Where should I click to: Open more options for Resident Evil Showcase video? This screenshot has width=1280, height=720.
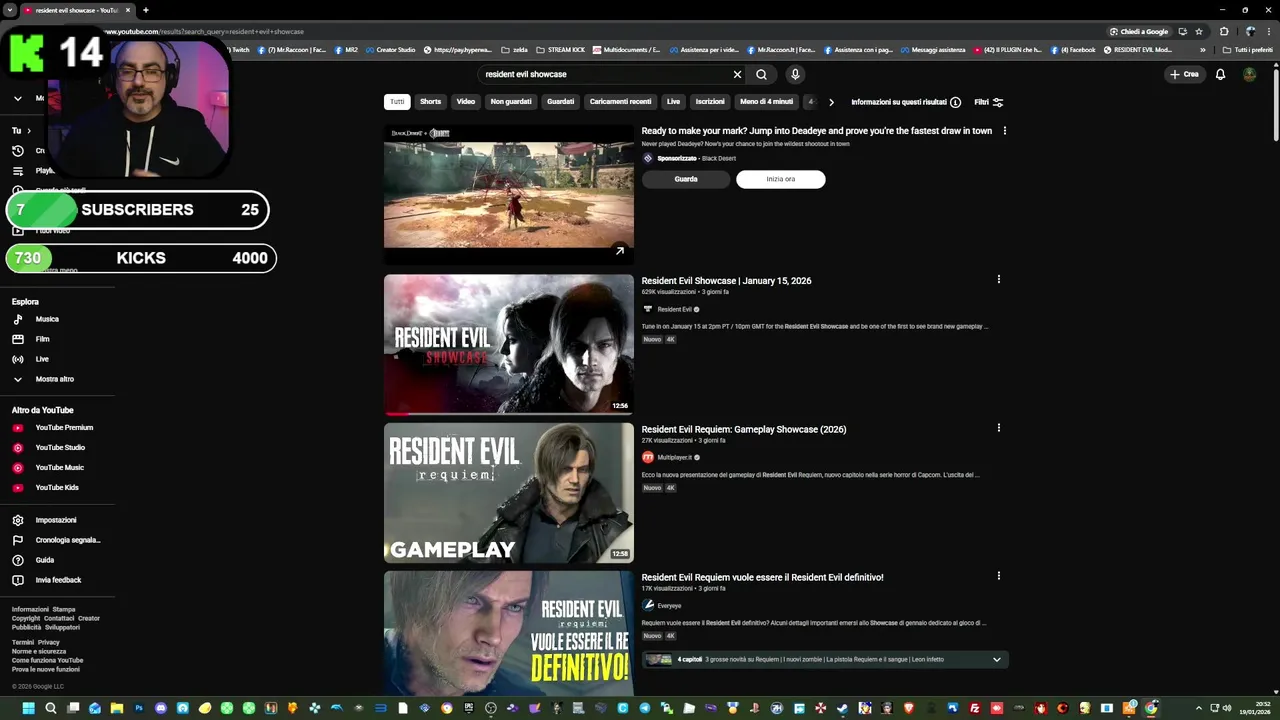998,280
